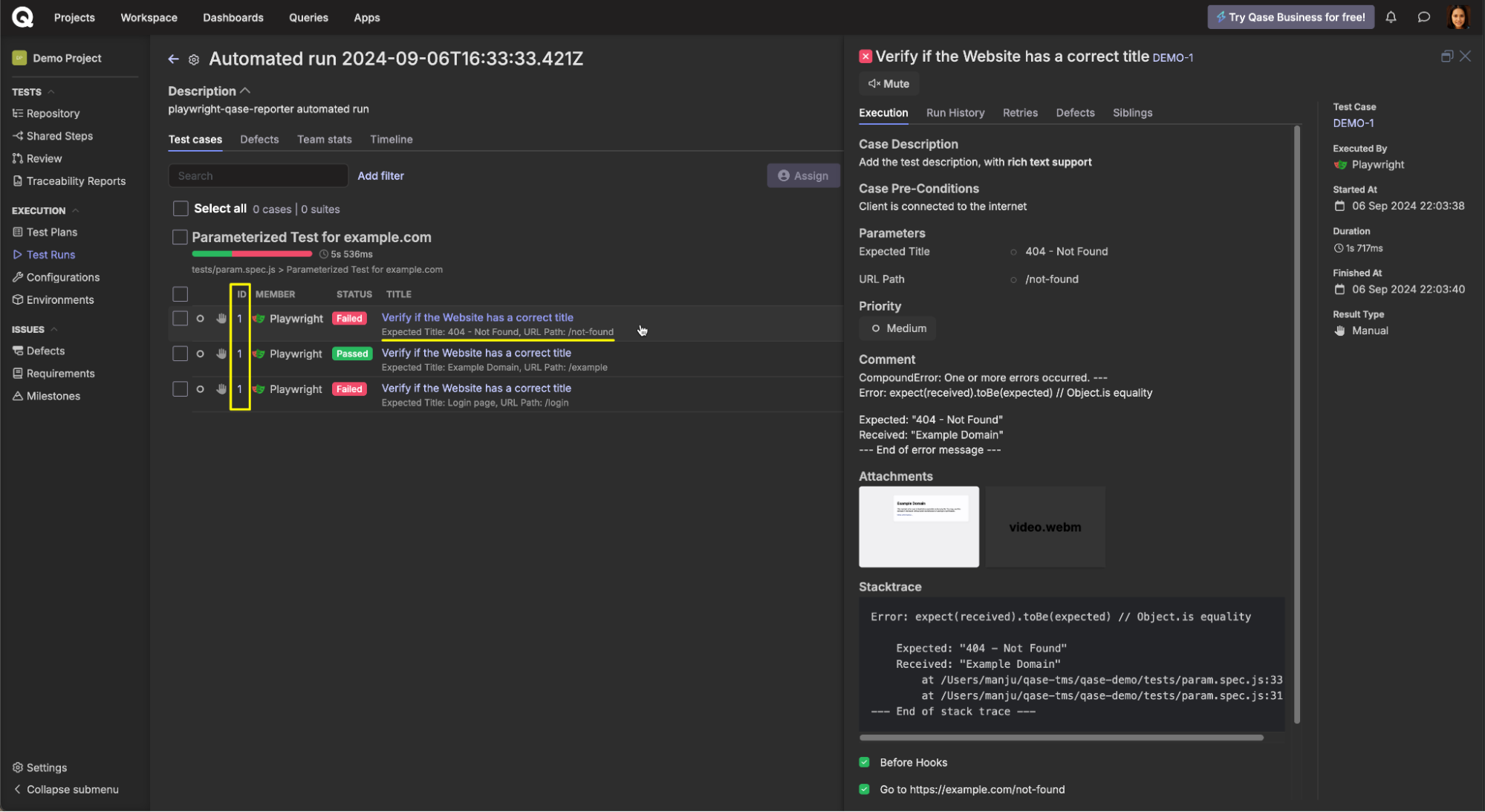The width and height of the screenshot is (1485, 812).
Task: Click the settings/info icon next to automated run
Action: 195,58
